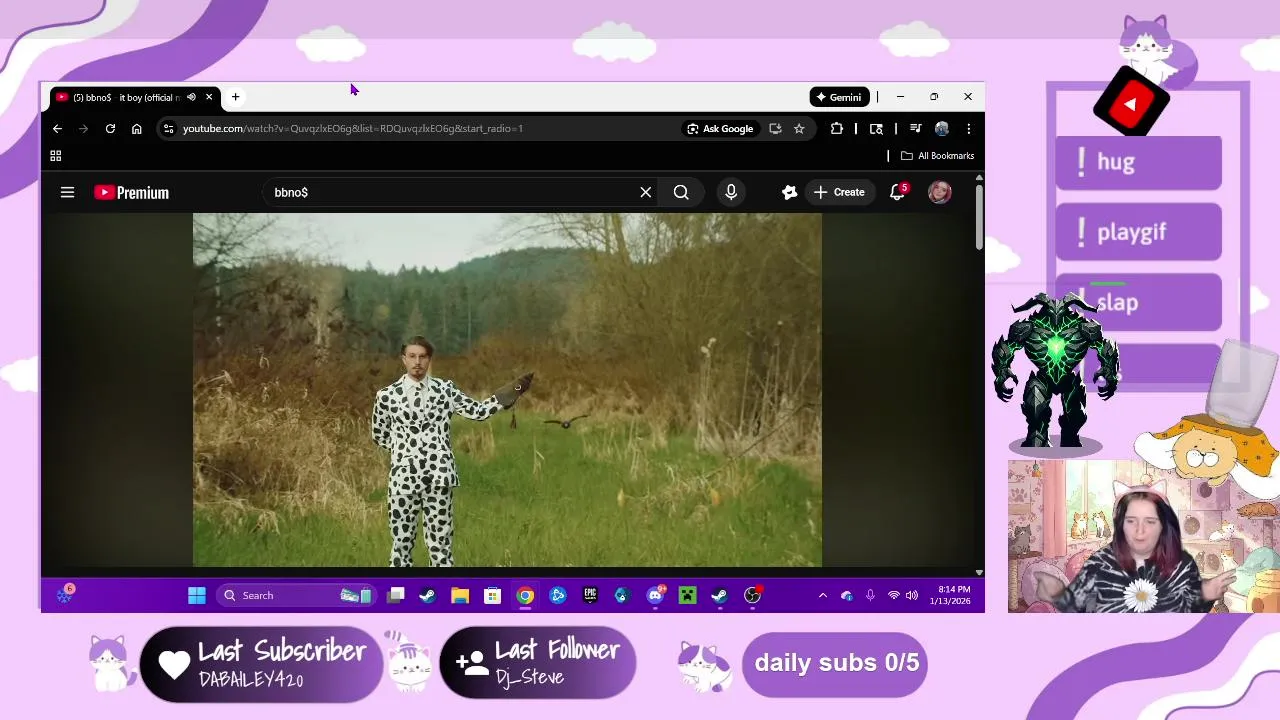Open the media controls music icon
The height and width of the screenshot is (720, 1280).
[915, 128]
